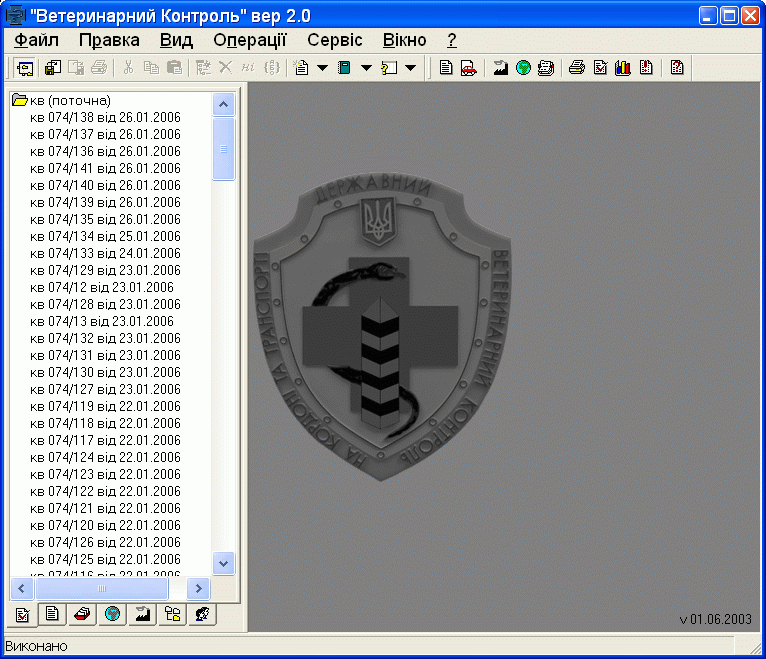Click the greyed edit list icon before X
Screen dimensions: 766x659
coord(203,67)
